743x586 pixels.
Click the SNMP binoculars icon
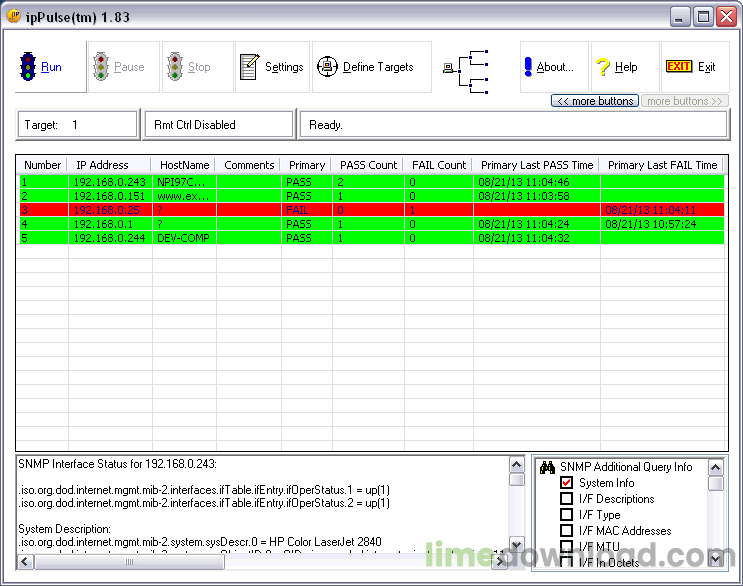point(547,468)
